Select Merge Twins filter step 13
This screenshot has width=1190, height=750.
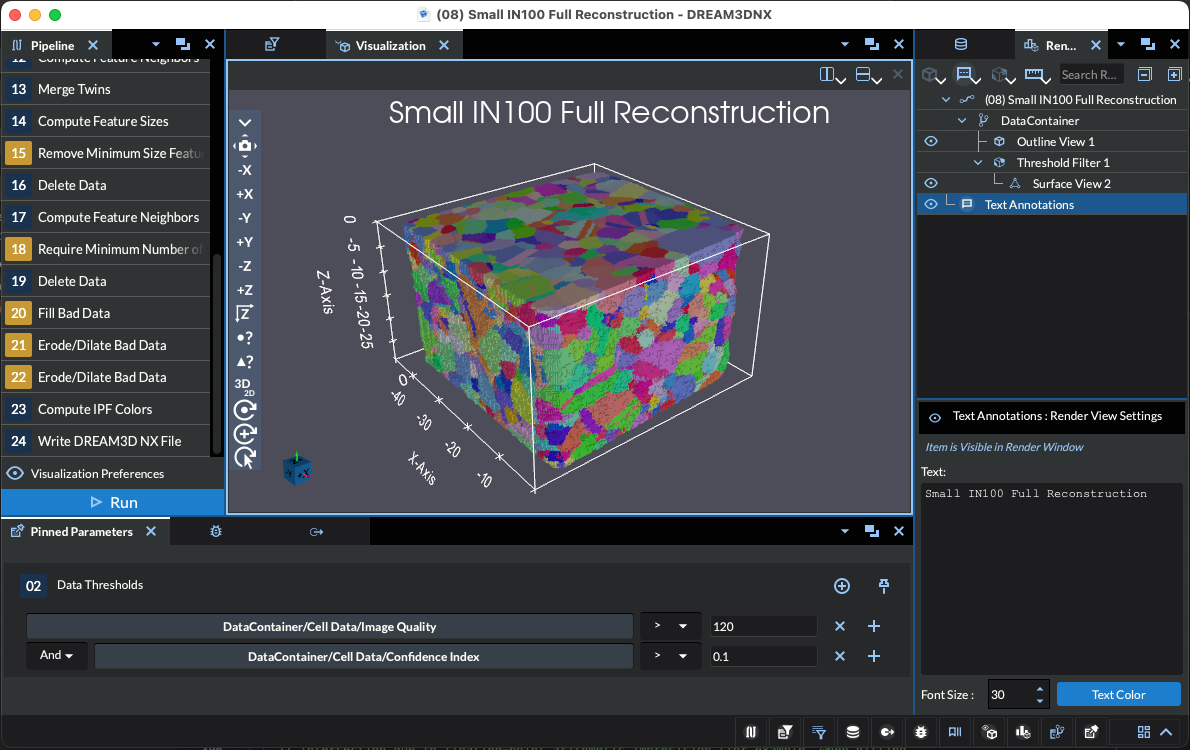[106, 89]
